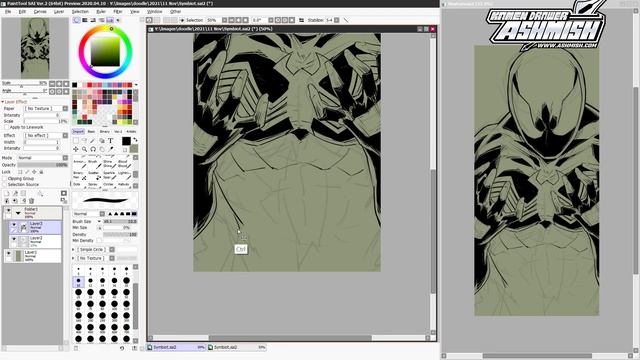Adjust the layer Opacity slider

(x=42, y=165)
